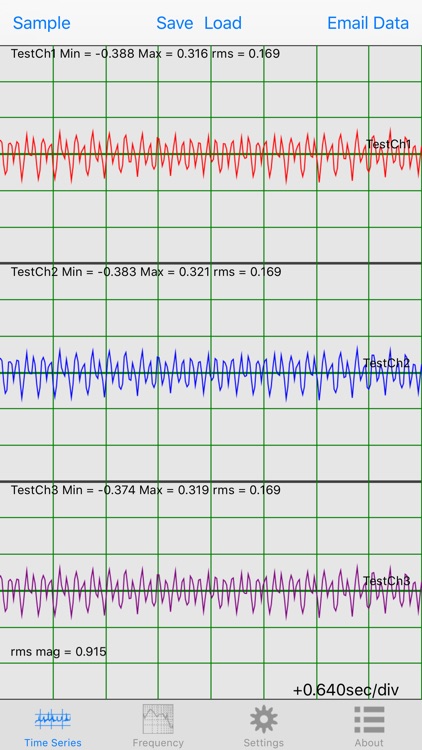Switch to the Frequency spectrum icon

click(158, 718)
